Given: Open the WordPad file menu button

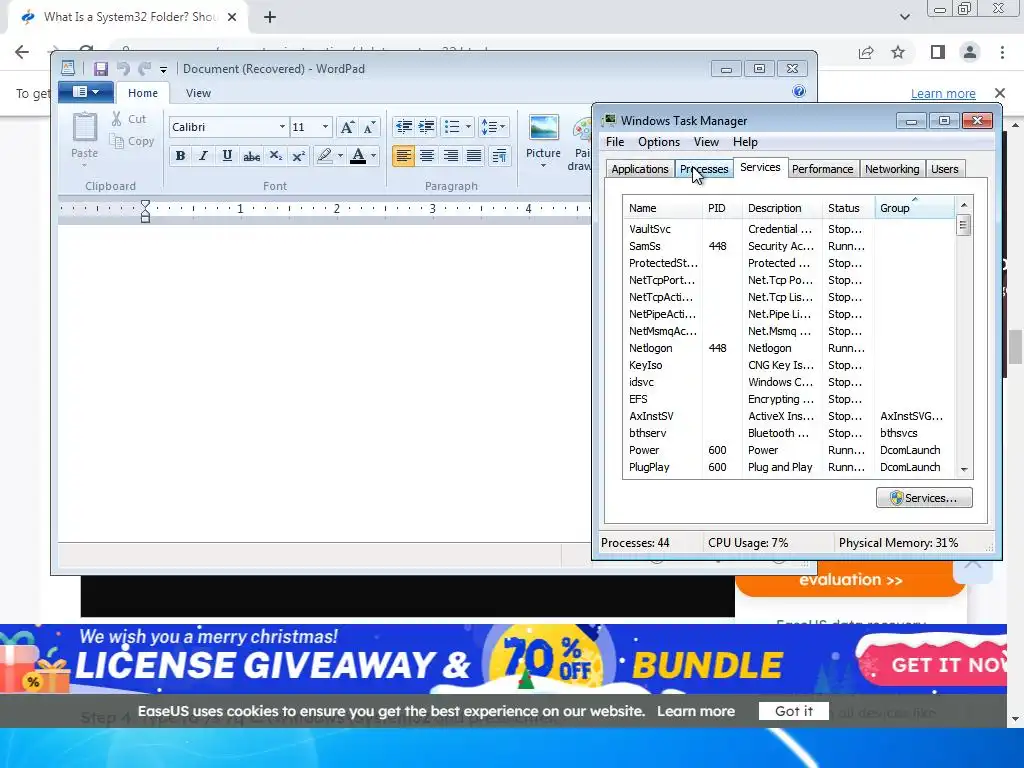Looking at the screenshot, I should 86,92.
